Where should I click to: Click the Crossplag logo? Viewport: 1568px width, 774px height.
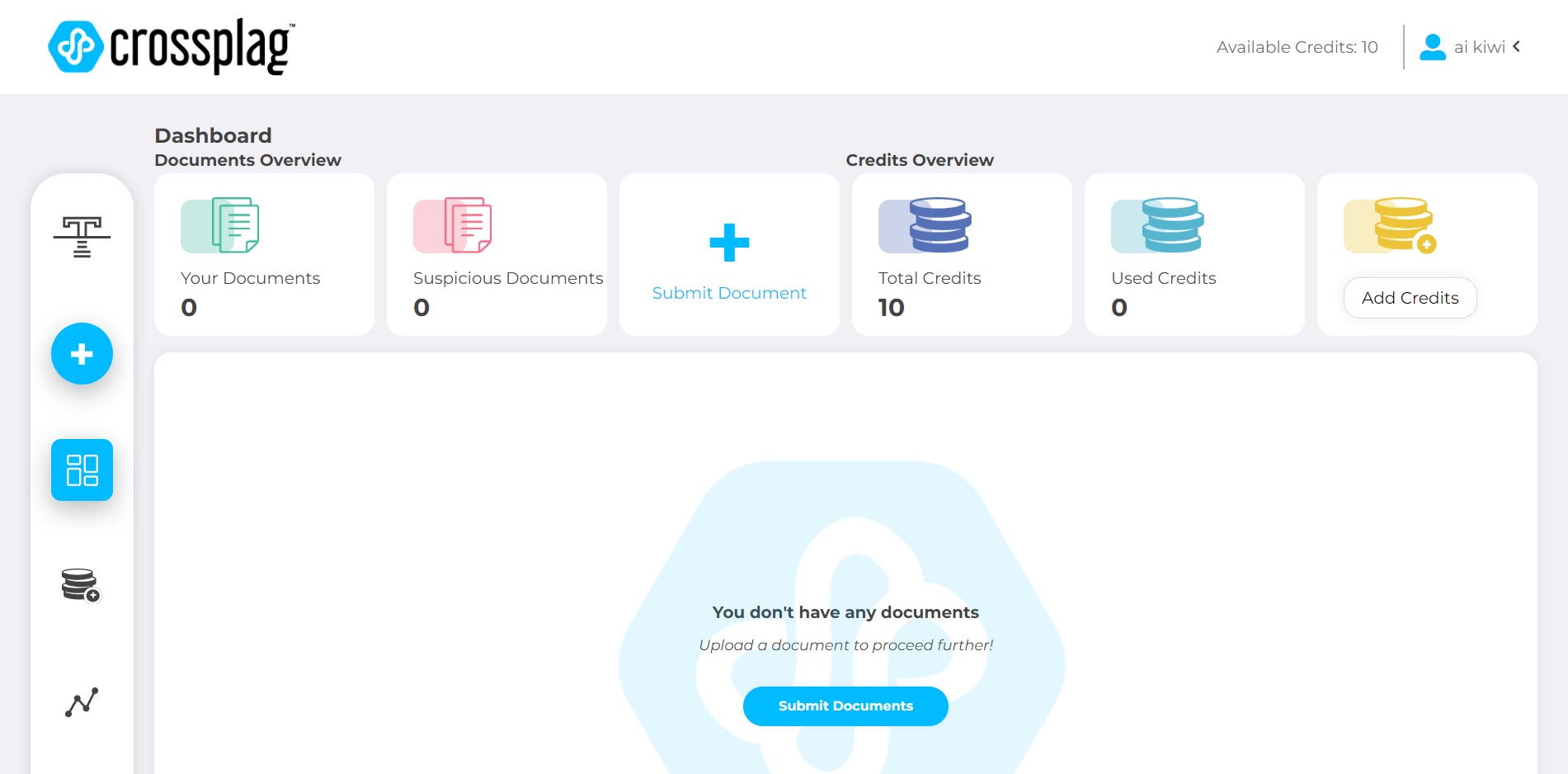point(172,46)
